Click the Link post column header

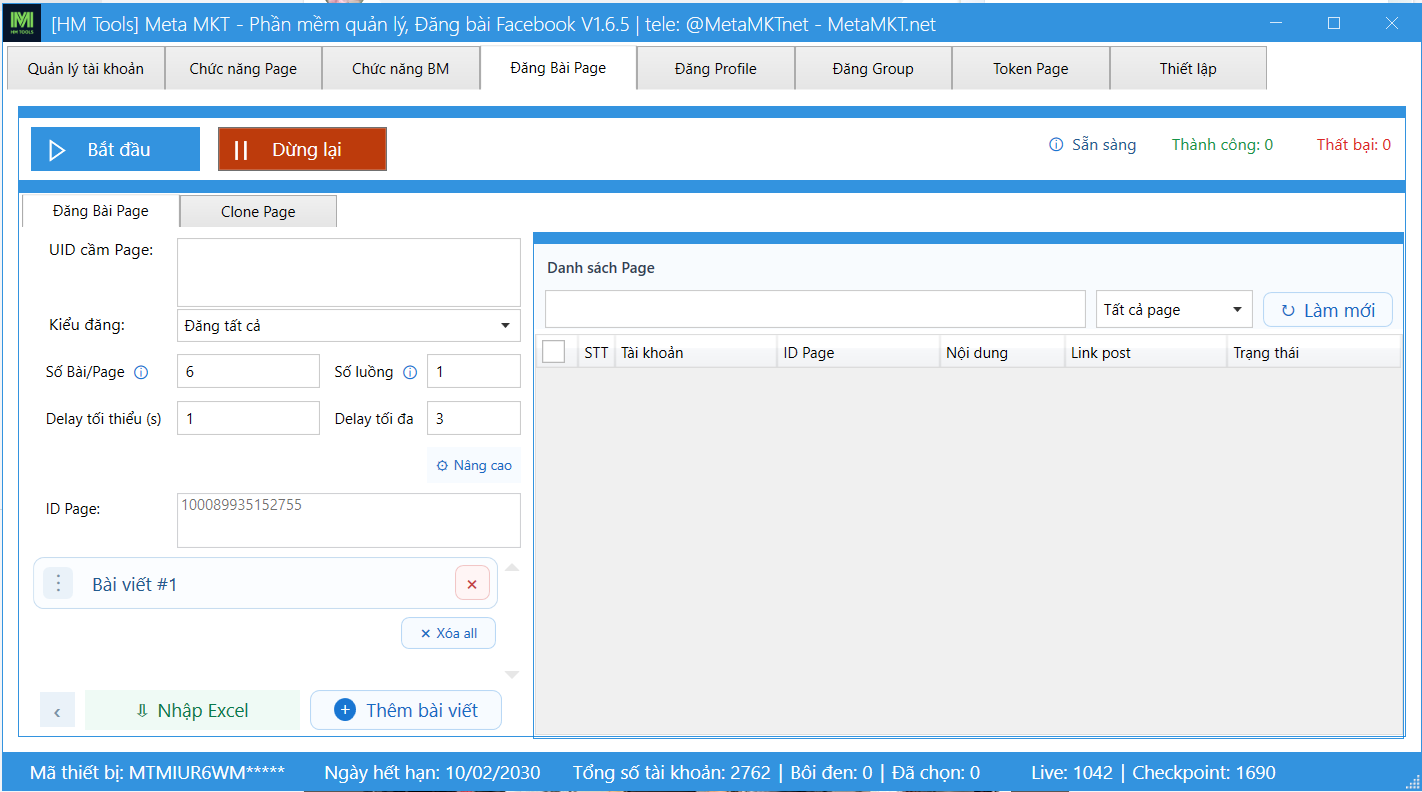(1146, 352)
